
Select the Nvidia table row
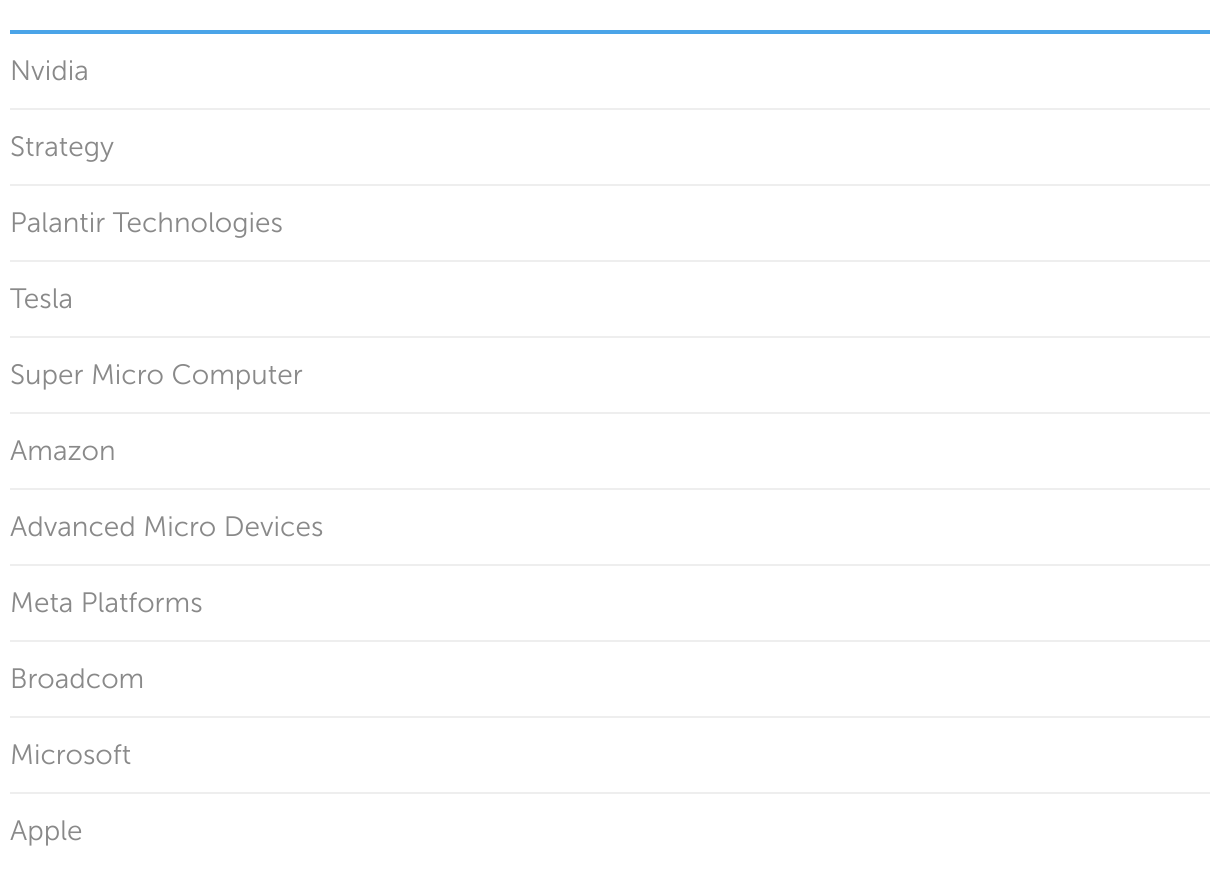click(x=610, y=71)
